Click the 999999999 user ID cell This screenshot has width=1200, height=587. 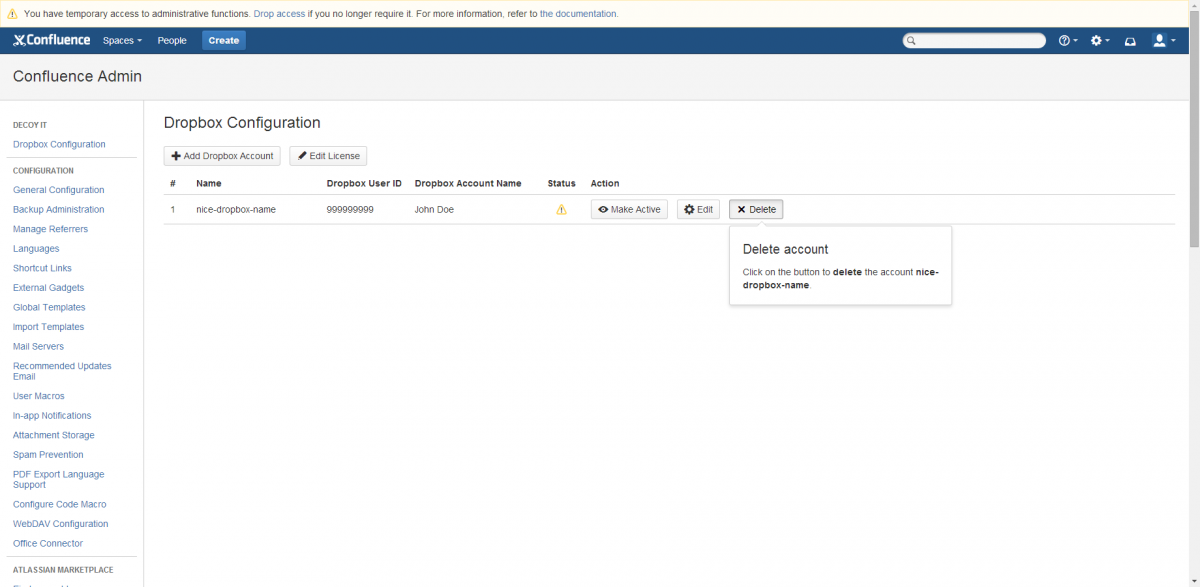350,210
